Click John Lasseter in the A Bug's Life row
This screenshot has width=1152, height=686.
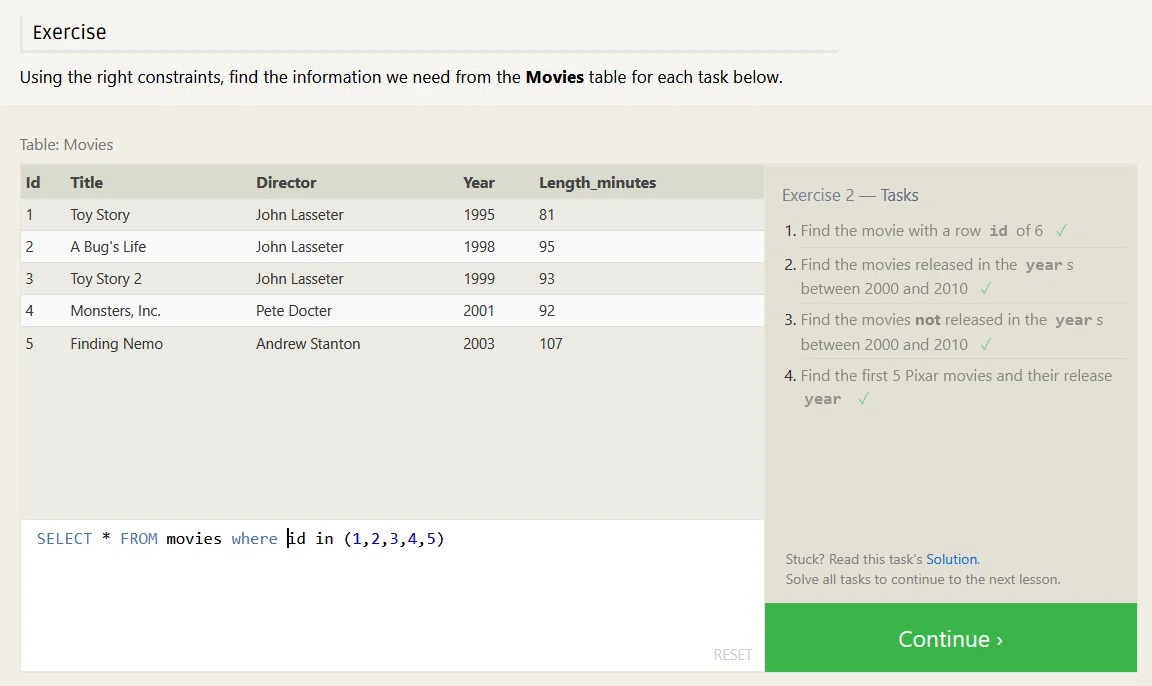pos(300,247)
